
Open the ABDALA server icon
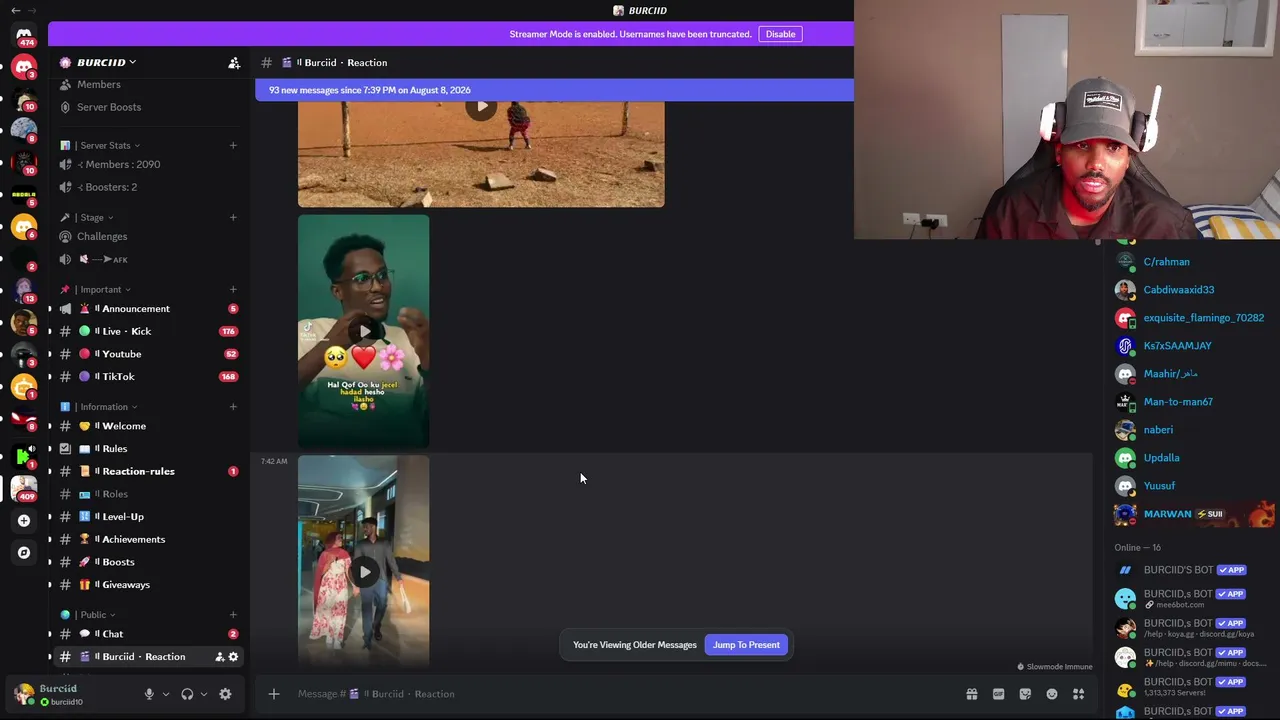click(24, 195)
